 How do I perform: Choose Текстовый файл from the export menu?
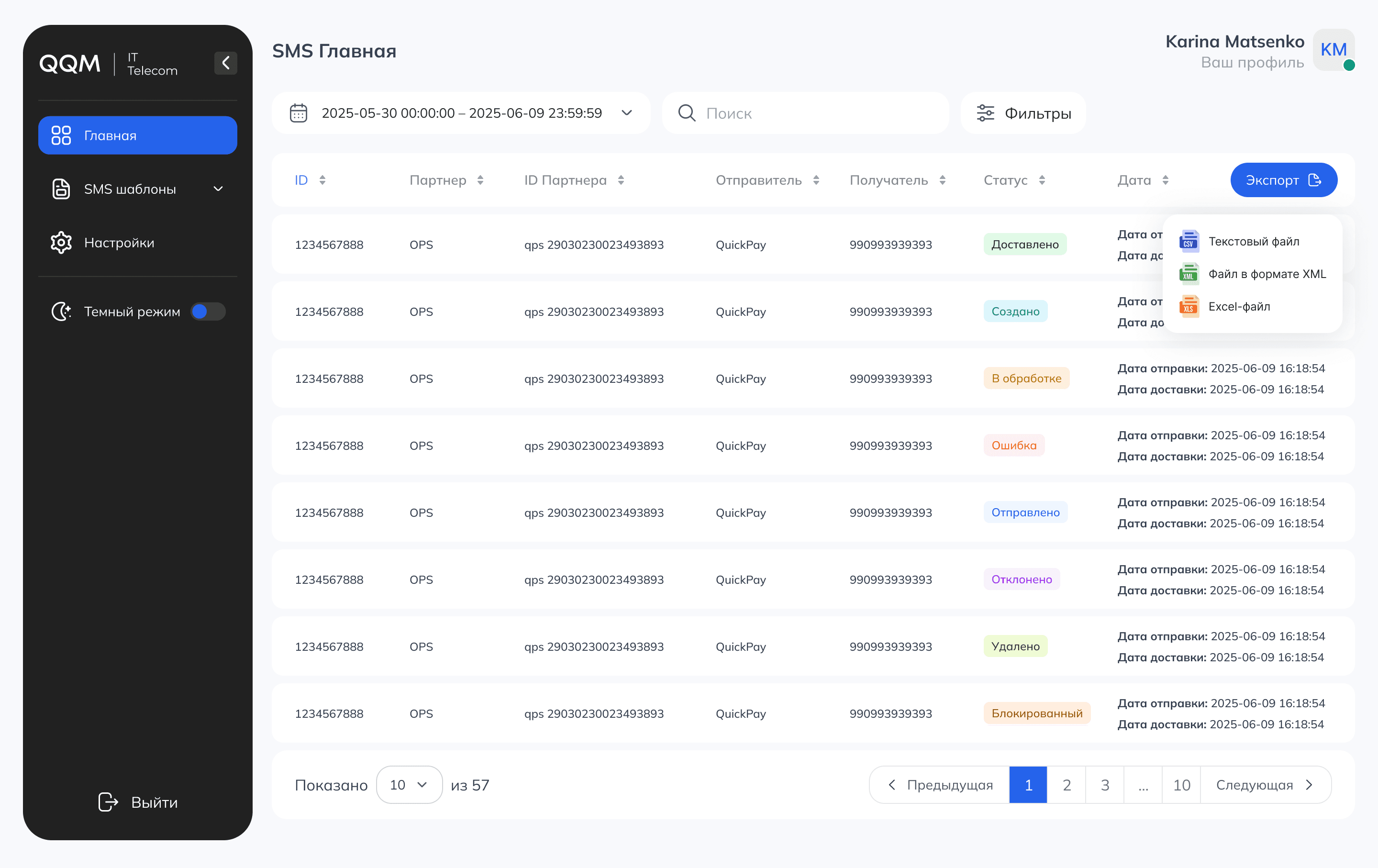pos(1254,241)
